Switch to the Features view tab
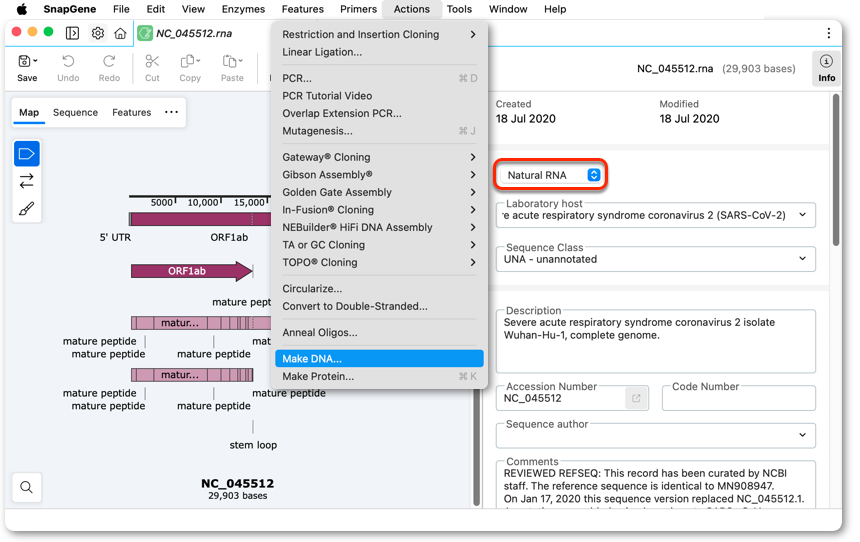 click(x=132, y=112)
